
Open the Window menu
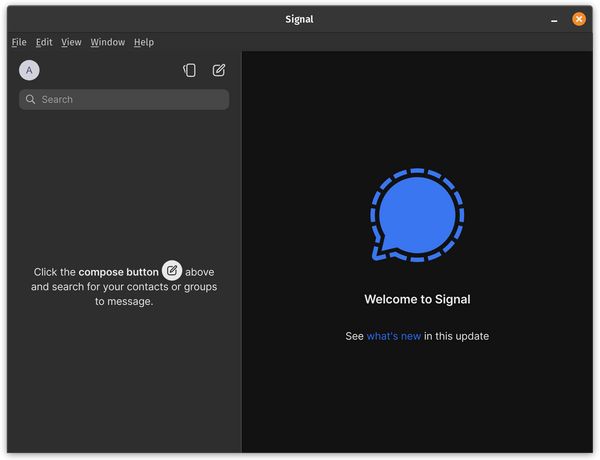point(107,42)
